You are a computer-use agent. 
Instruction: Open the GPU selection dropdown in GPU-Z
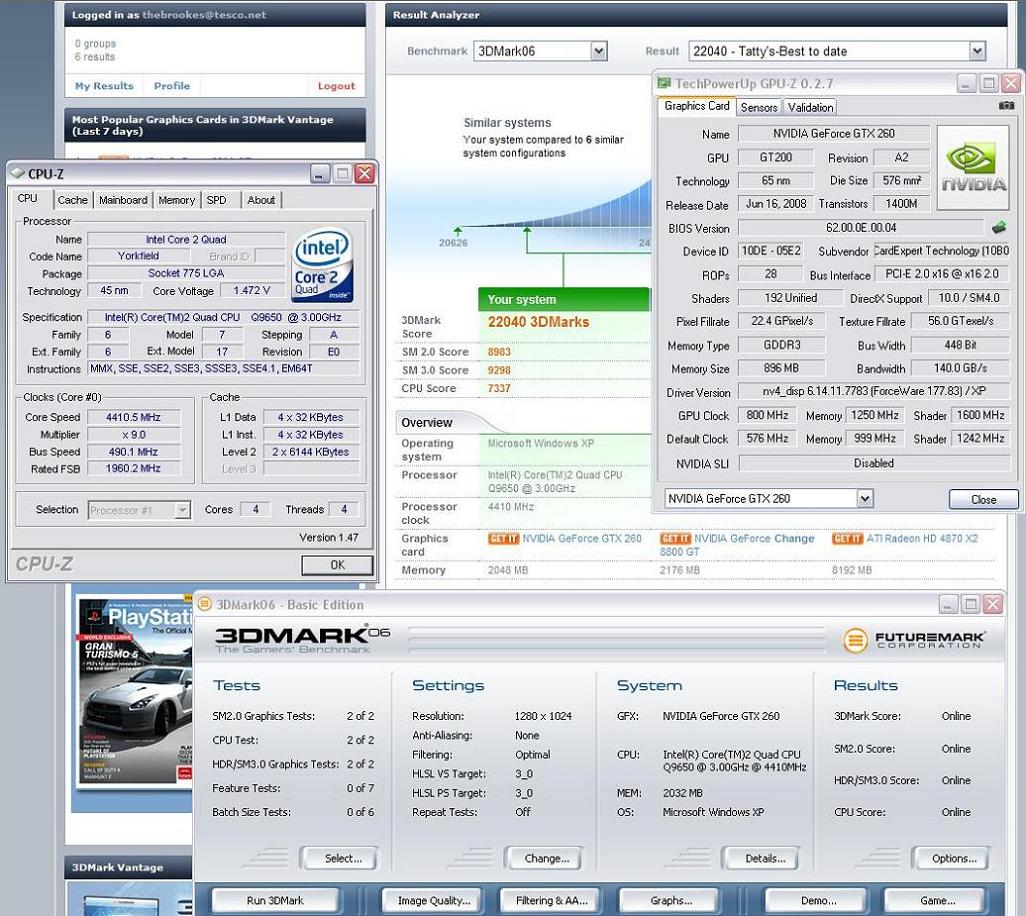pos(865,499)
